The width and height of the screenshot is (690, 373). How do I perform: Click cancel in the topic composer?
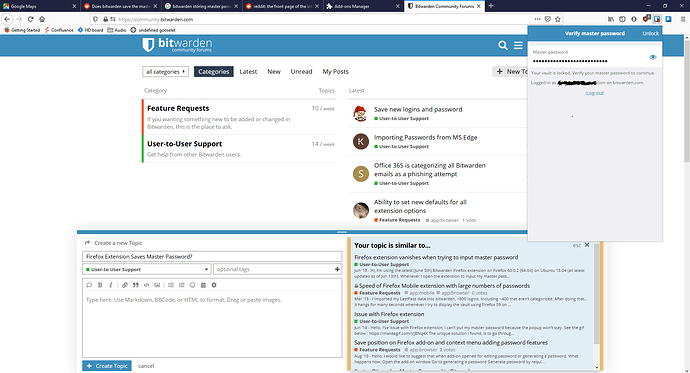(x=146, y=366)
